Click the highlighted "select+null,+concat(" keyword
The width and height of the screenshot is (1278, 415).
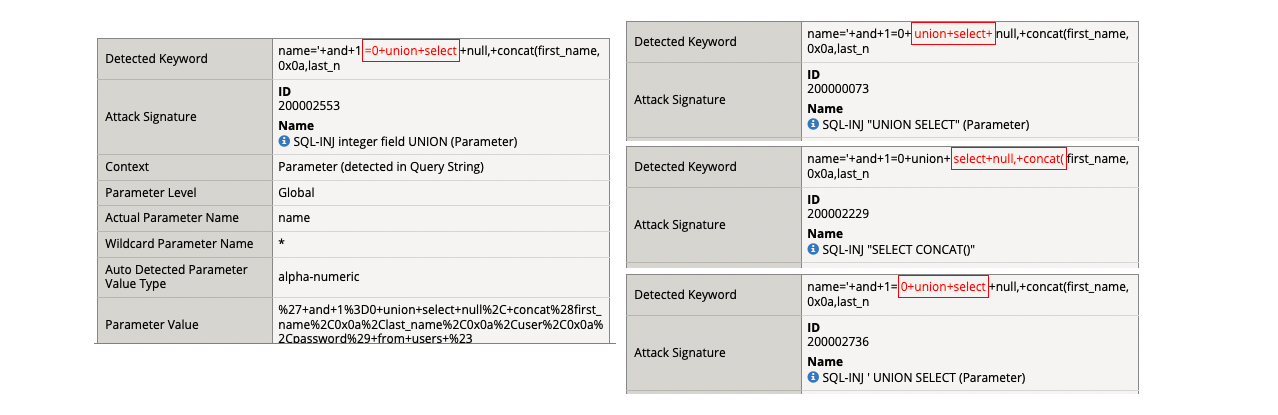[1008, 158]
